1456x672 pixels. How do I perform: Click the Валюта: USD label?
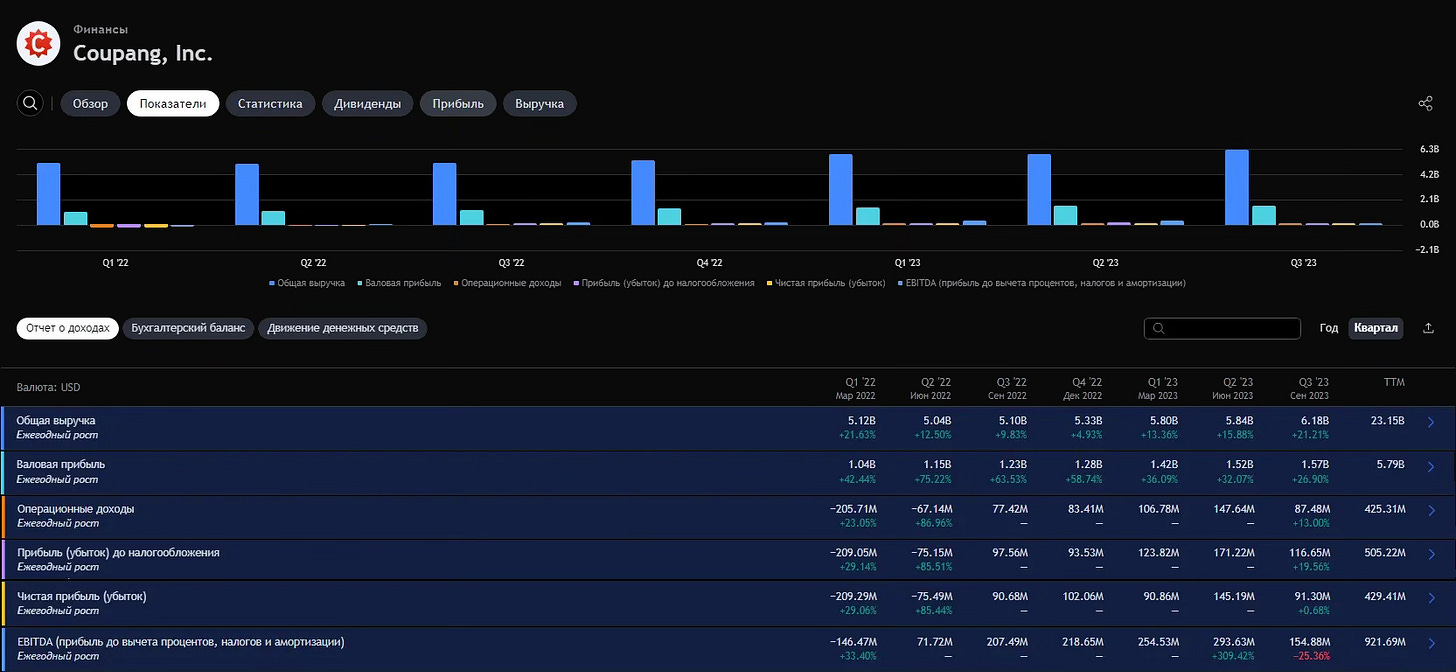(x=48, y=387)
